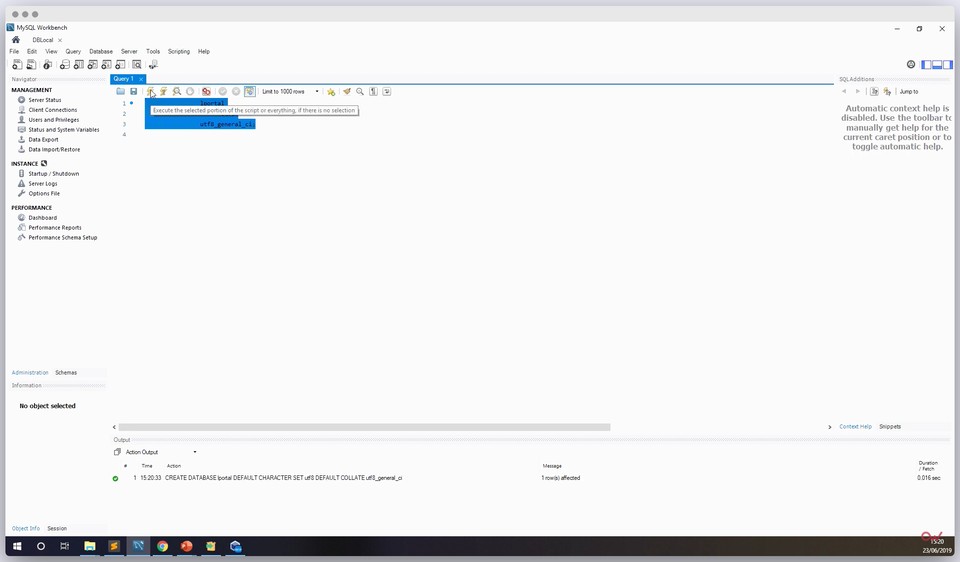The image size is (960, 562).
Task: Click the create new table icon
Action: point(78,64)
